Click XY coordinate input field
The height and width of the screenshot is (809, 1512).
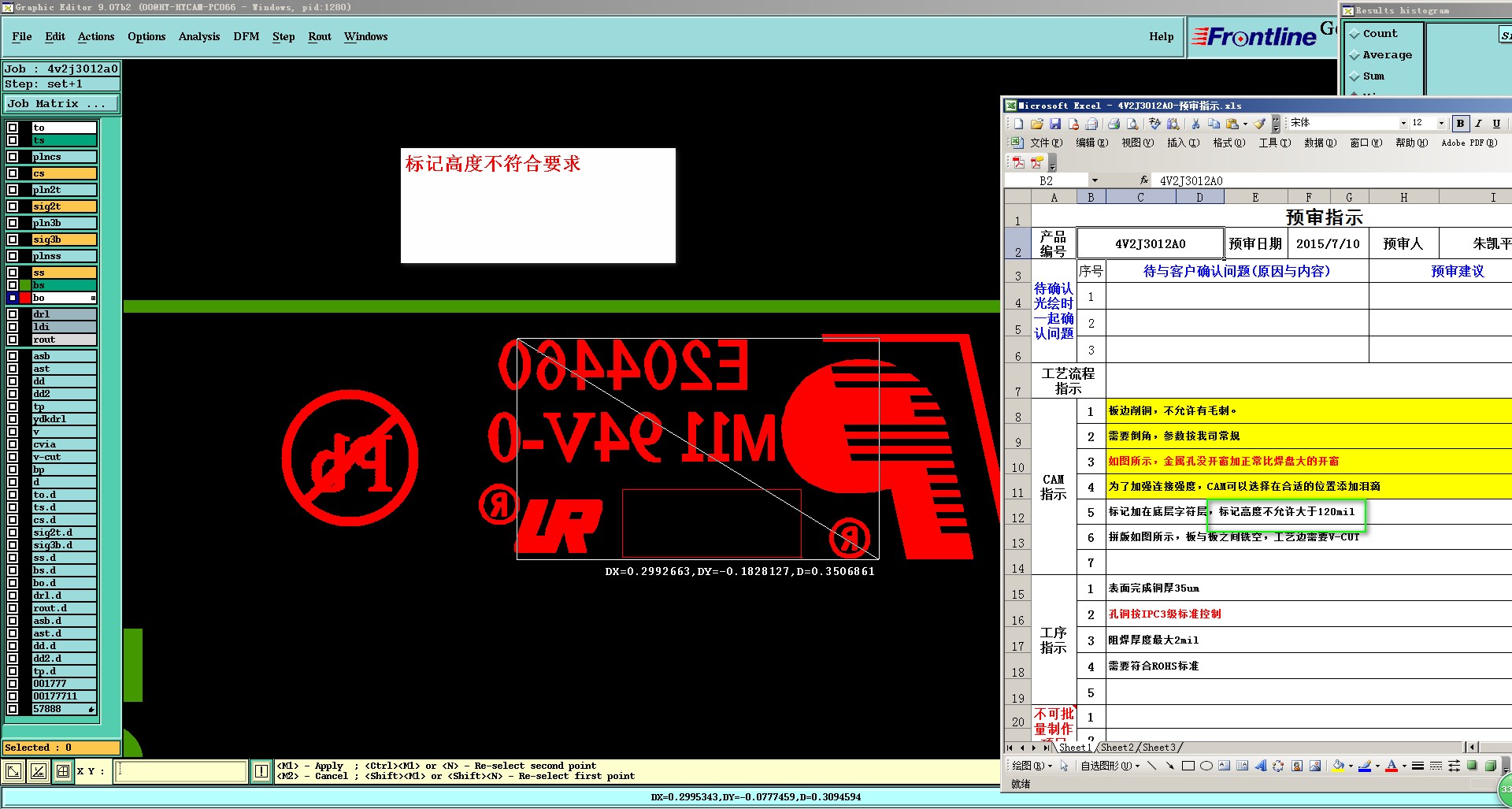(x=181, y=772)
